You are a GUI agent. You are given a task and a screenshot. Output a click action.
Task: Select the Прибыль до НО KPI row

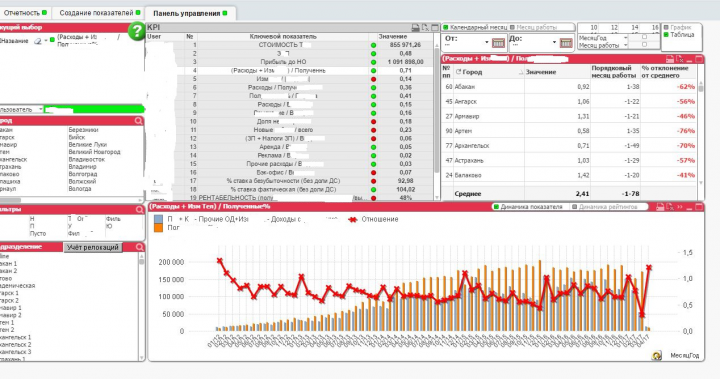click(289, 62)
